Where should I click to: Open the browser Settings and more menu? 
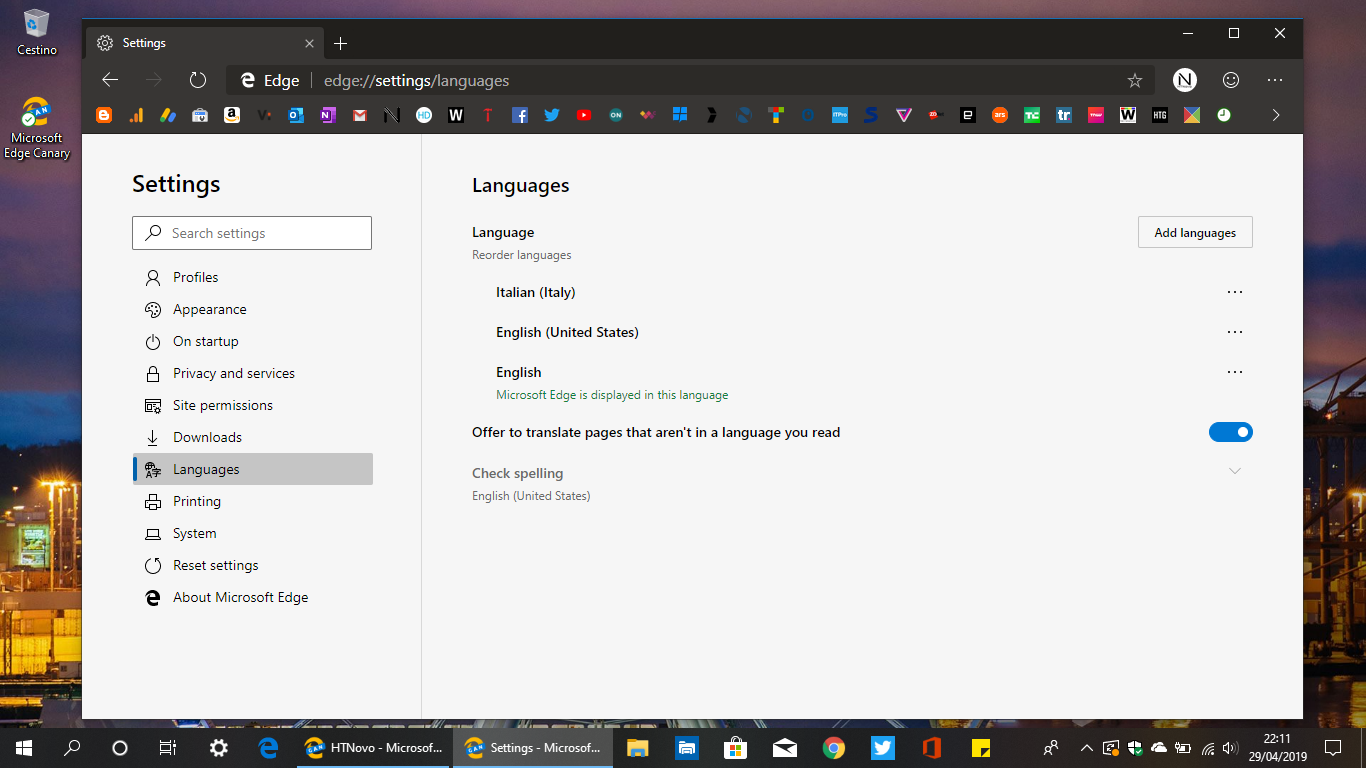pos(1275,80)
